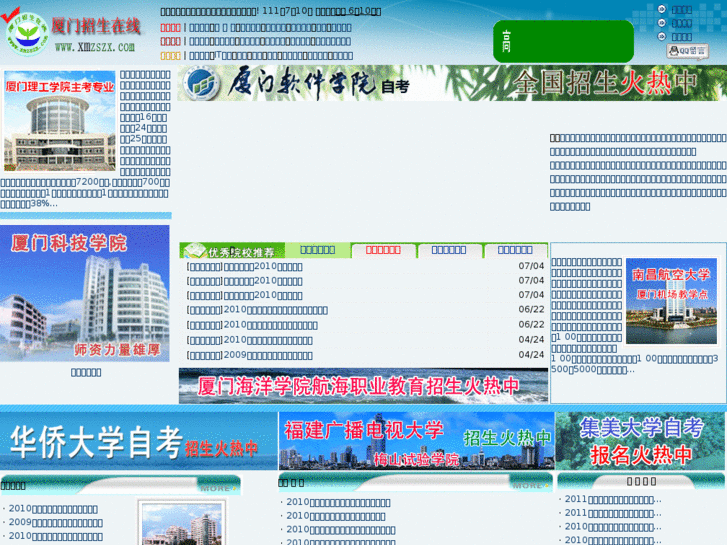This screenshot has height=545, width=727.
Task: Click MORE below the 福建广播电视大学 banner
Action: (x=531, y=486)
